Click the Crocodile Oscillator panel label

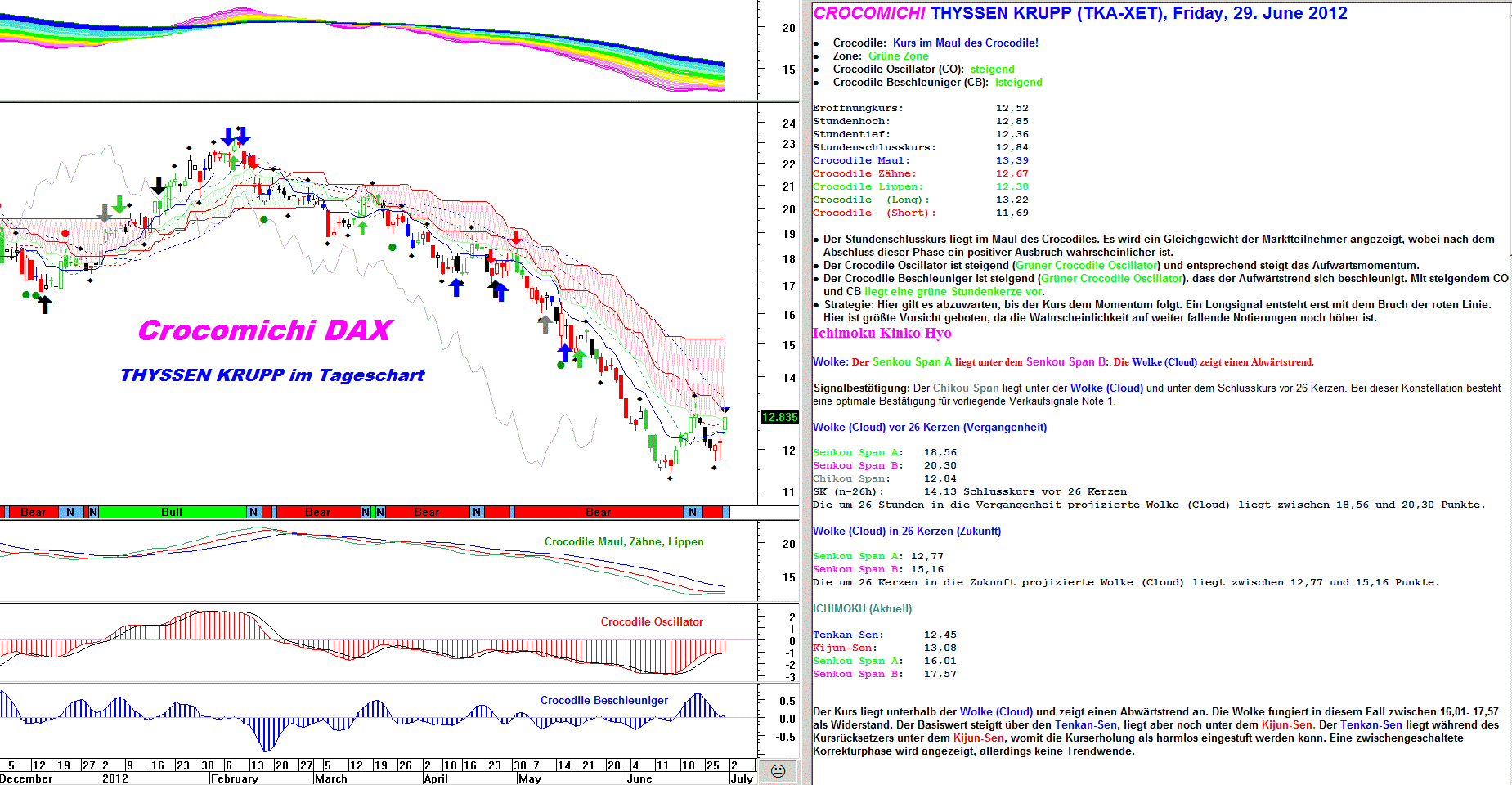click(x=652, y=622)
